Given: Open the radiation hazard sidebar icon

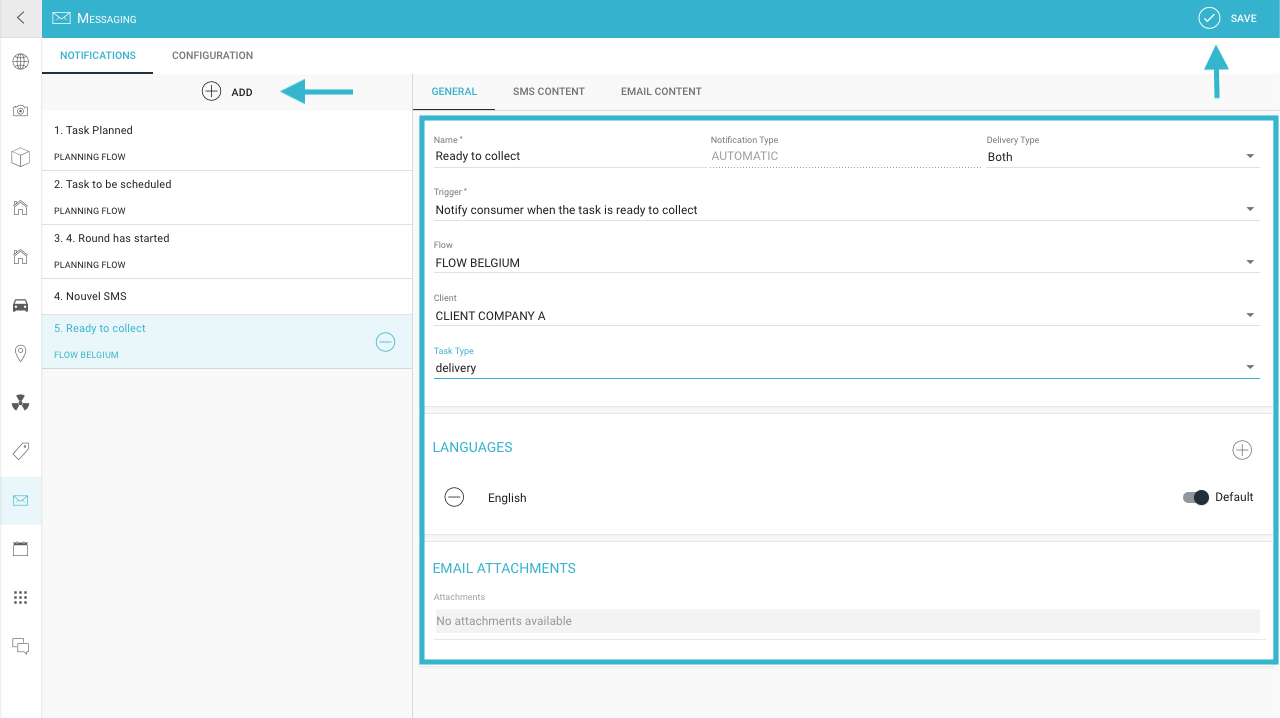Looking at the screenshot, I should tap(20, 402).
